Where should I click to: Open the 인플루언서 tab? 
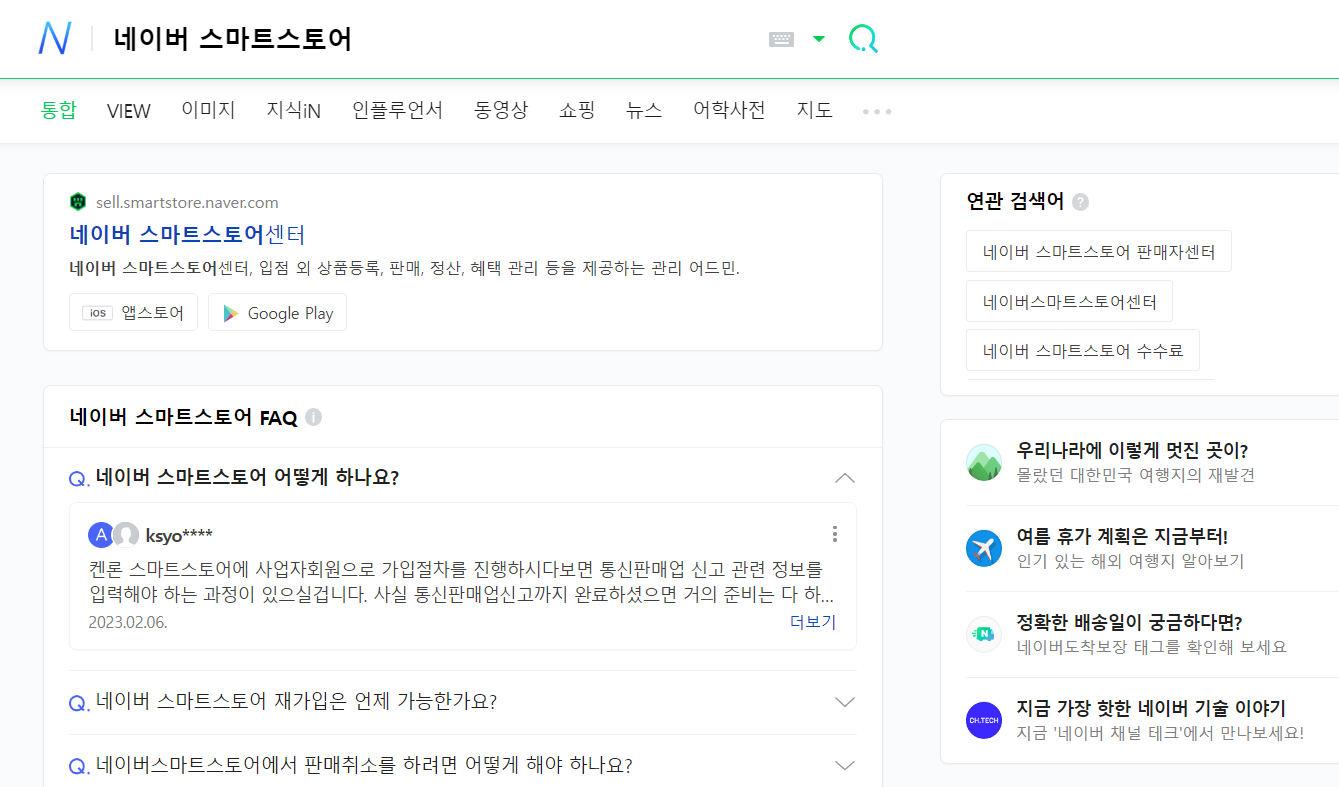(x=398, y=110)
